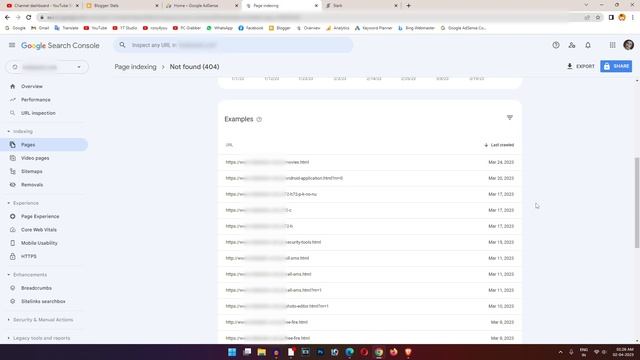The width and height of the screenshot is (640, 360).
Task: Click the Share button
Action: [616, 66]
